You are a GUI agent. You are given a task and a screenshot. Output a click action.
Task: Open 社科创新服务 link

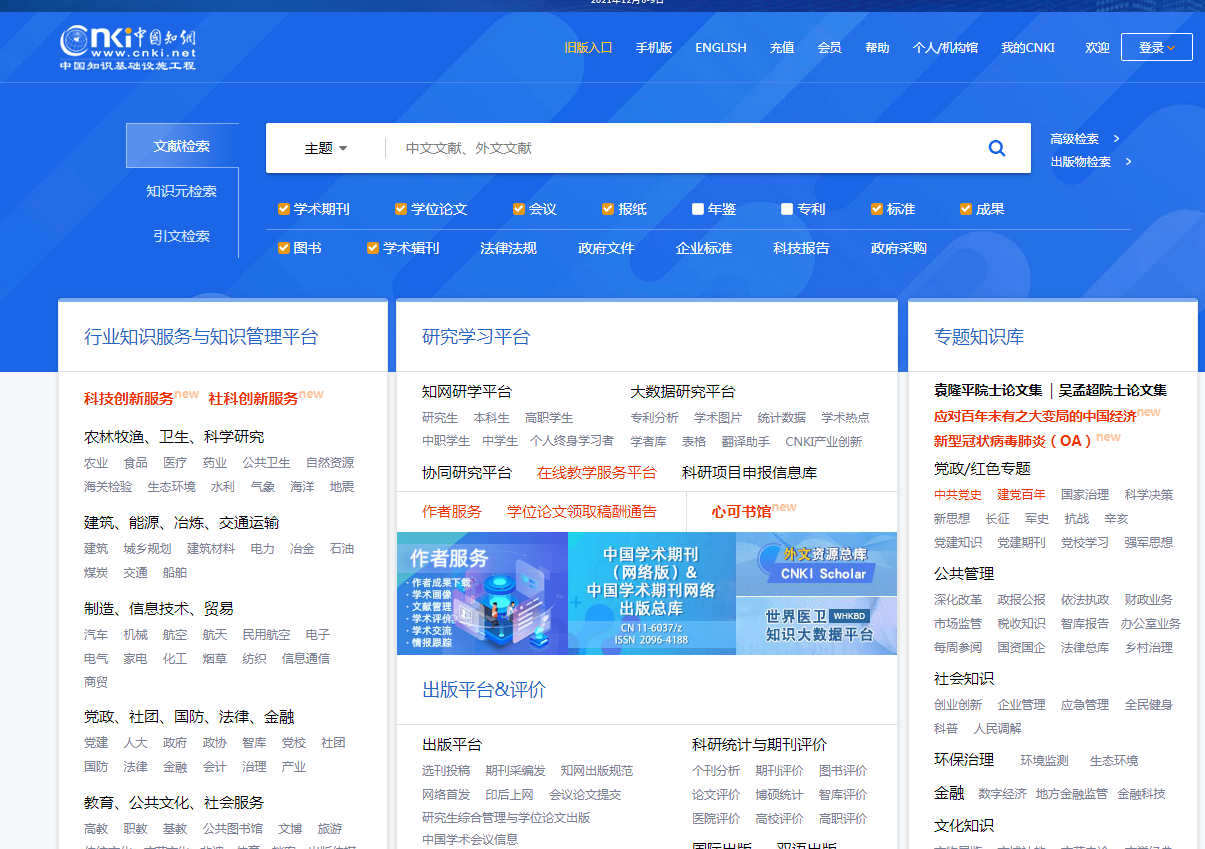click(253, 398)
